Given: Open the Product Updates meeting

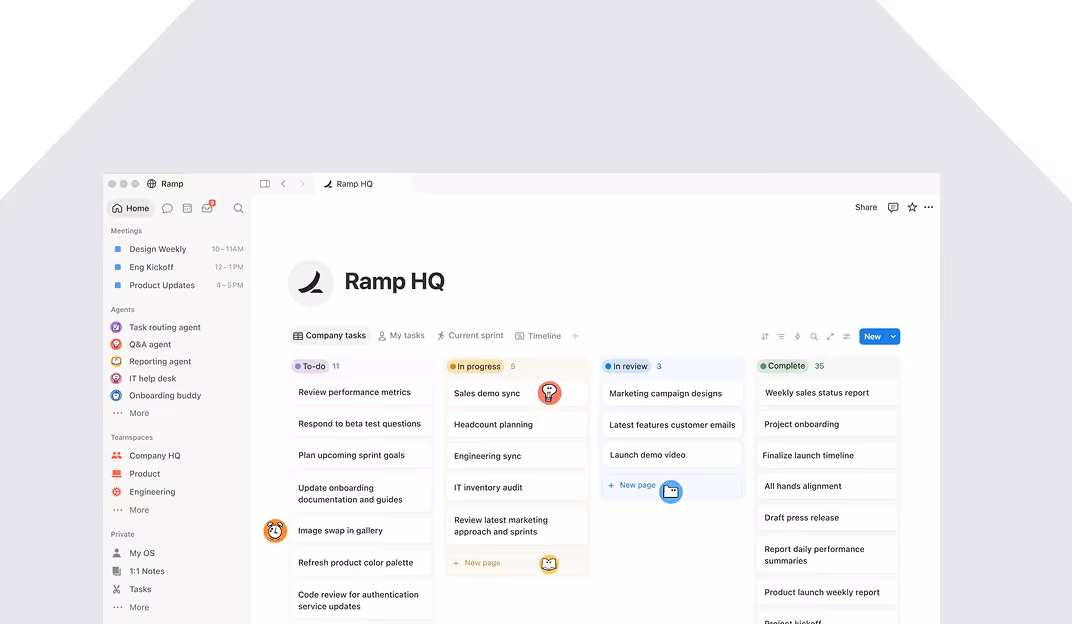Looking at the screenshot, I should 161,285.
